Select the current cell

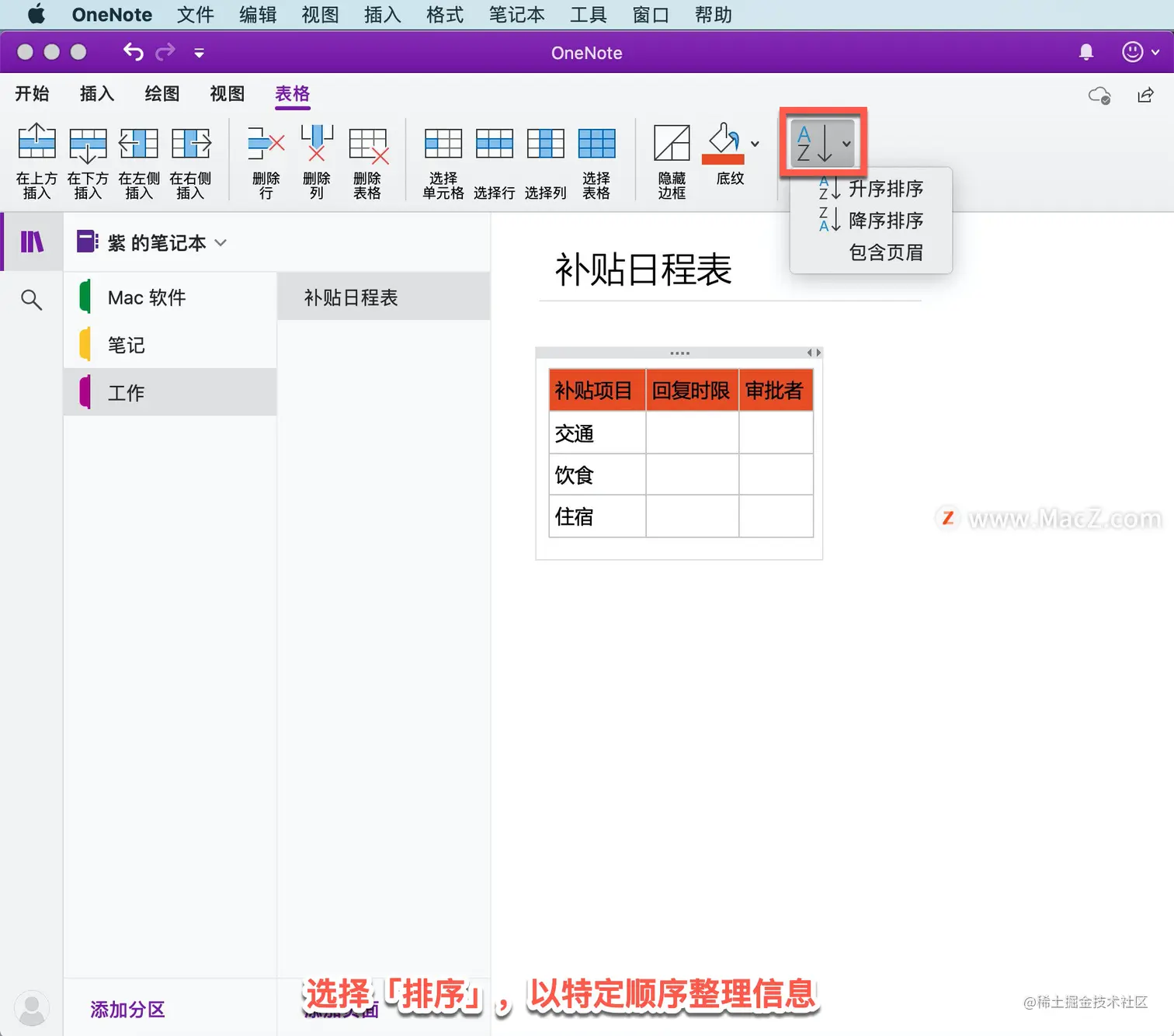tap(443, 161)
